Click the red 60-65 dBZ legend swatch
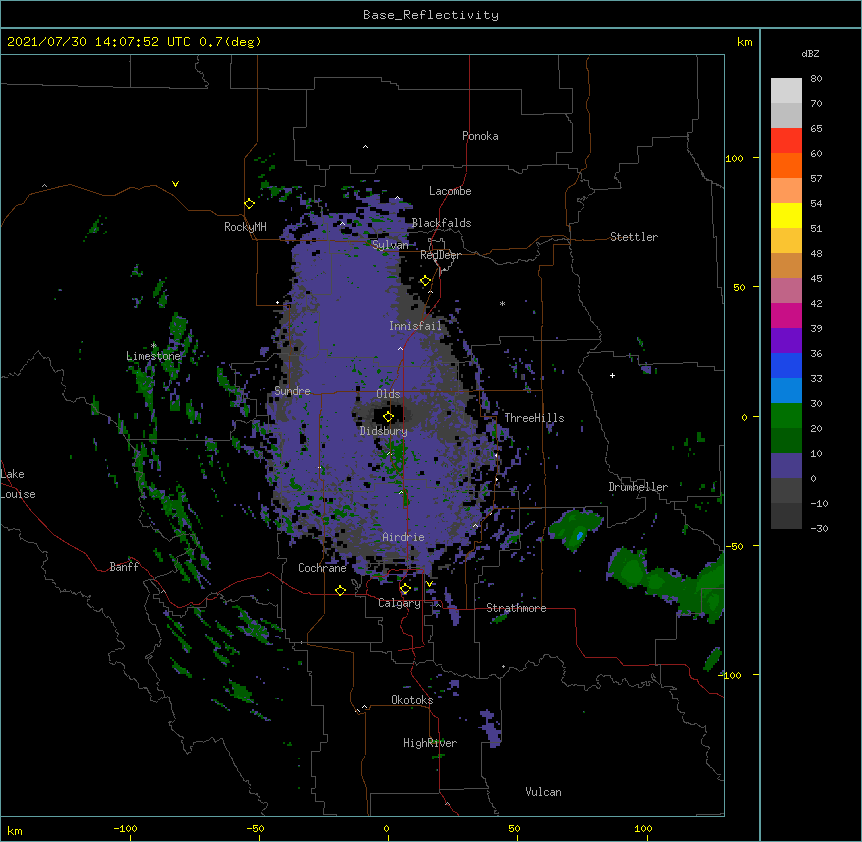 tap(786, 140)
